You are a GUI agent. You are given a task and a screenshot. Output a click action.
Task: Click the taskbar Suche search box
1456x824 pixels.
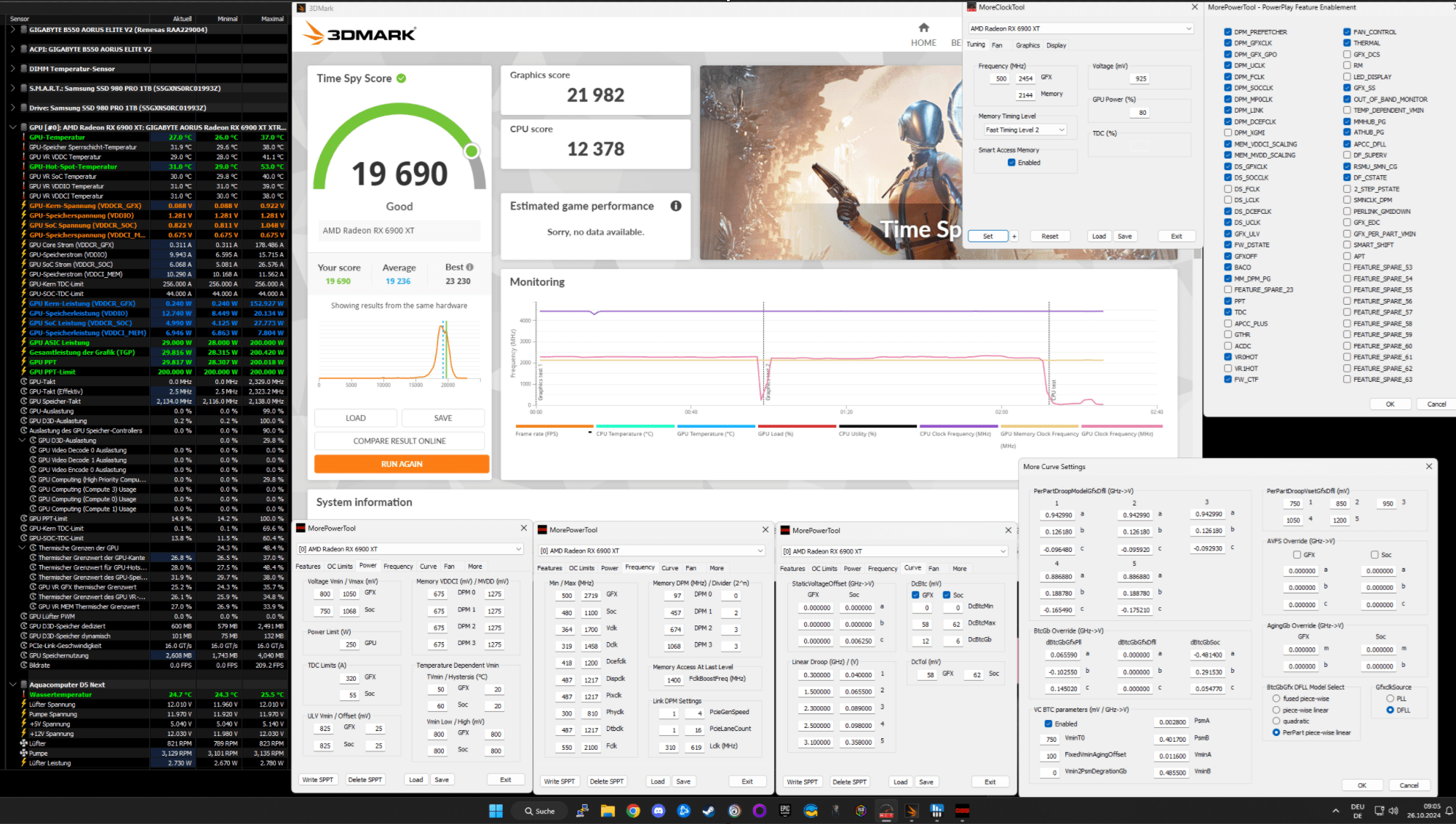pos(538,811)
